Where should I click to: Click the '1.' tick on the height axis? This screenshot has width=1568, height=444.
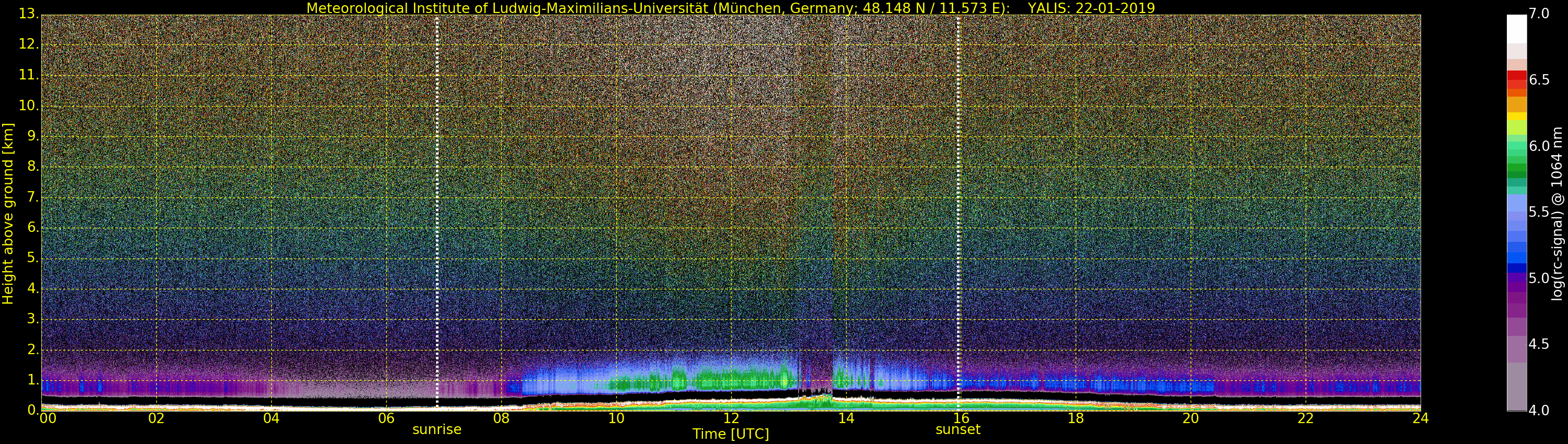pos(32,380)
